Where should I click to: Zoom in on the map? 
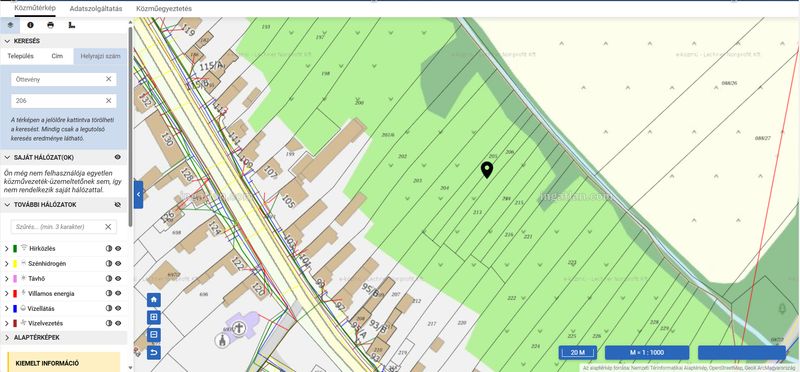click(154, 317)
